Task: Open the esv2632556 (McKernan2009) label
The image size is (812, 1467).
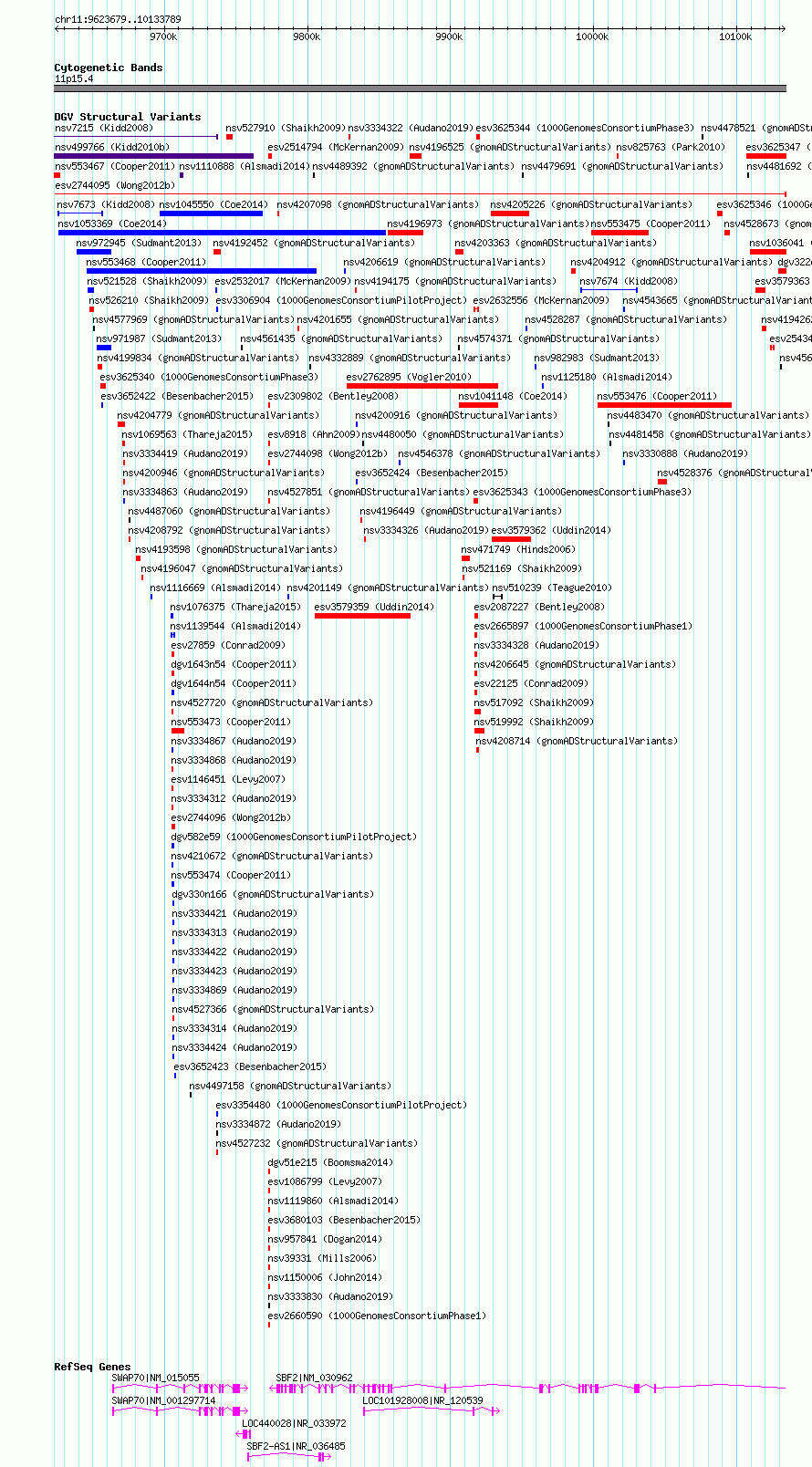Action: pyautogui.click(x=541, y=300)
